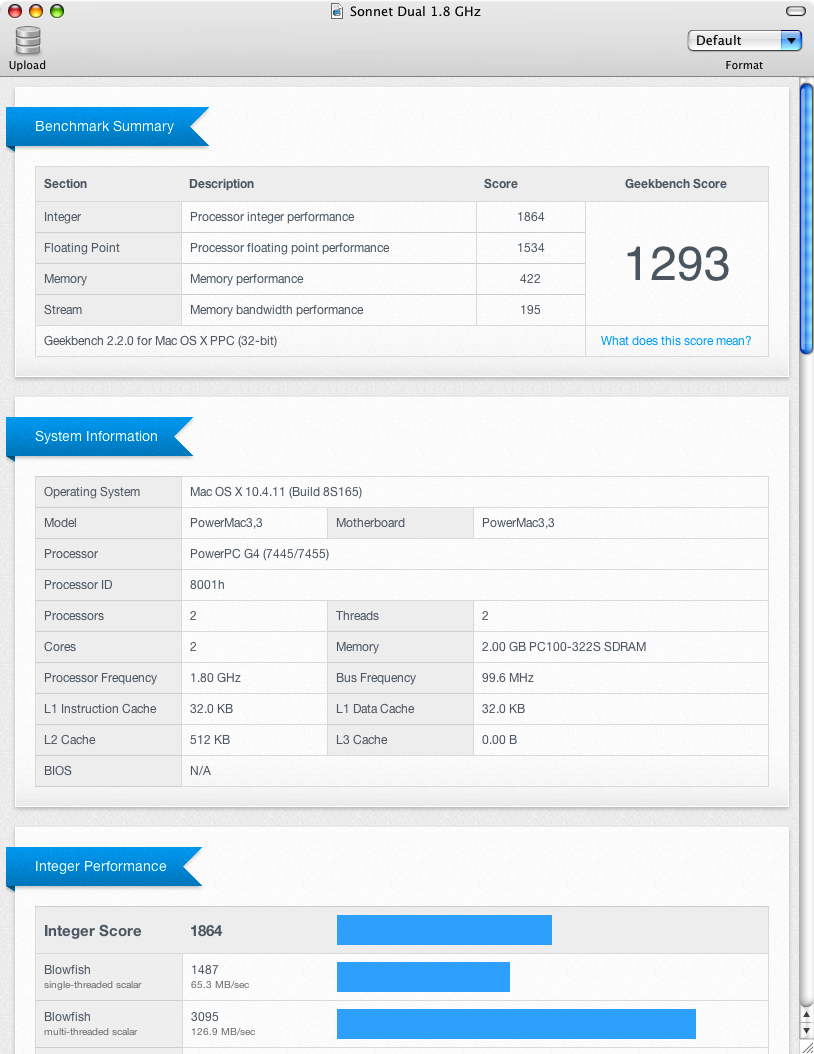
Task: Click the Geekbench Score column header
Action: 676,184
